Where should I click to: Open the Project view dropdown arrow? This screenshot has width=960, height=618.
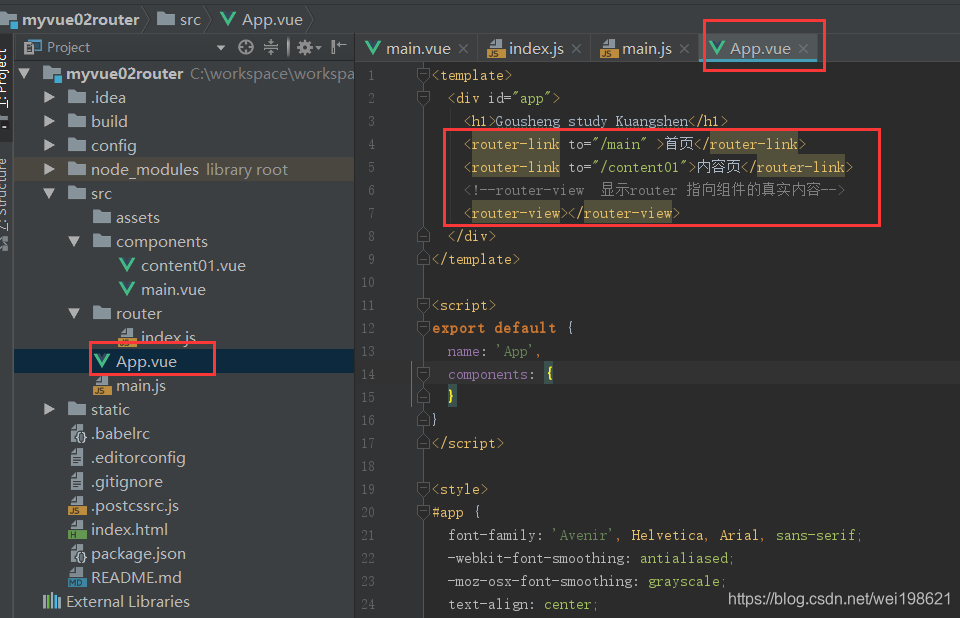point(220,48)
